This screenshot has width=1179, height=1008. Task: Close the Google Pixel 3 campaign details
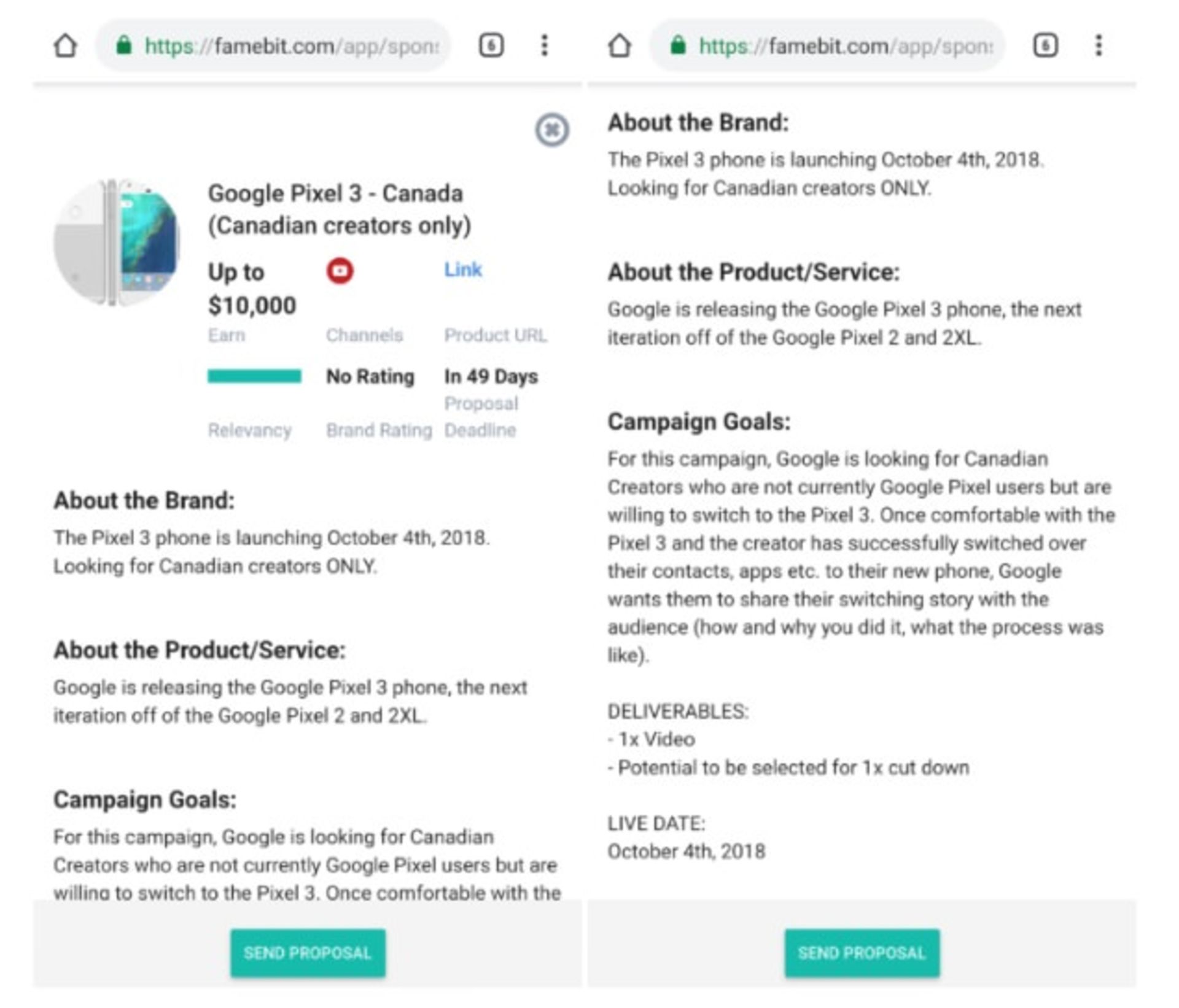click(551, 130)
